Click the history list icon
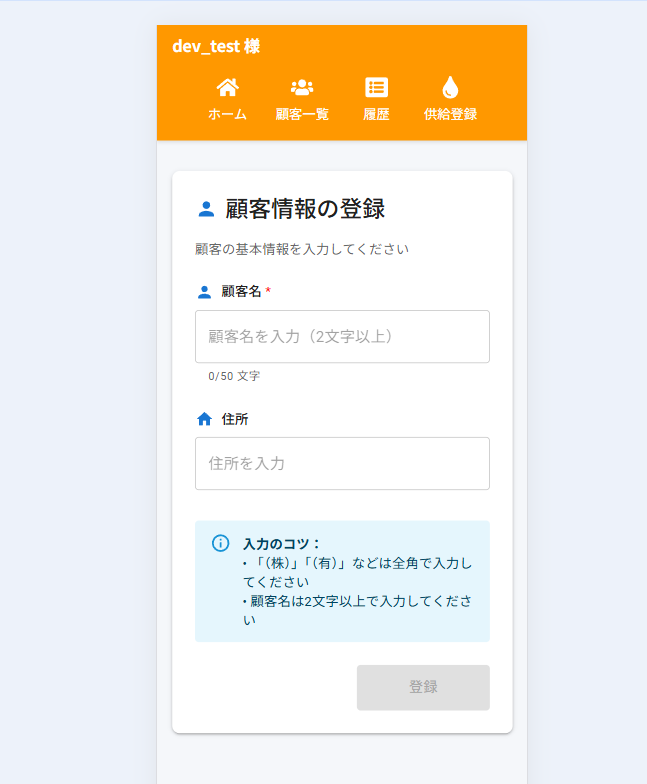Image resolution: width=647 pixels, height=784 pixels. point(376,88)
